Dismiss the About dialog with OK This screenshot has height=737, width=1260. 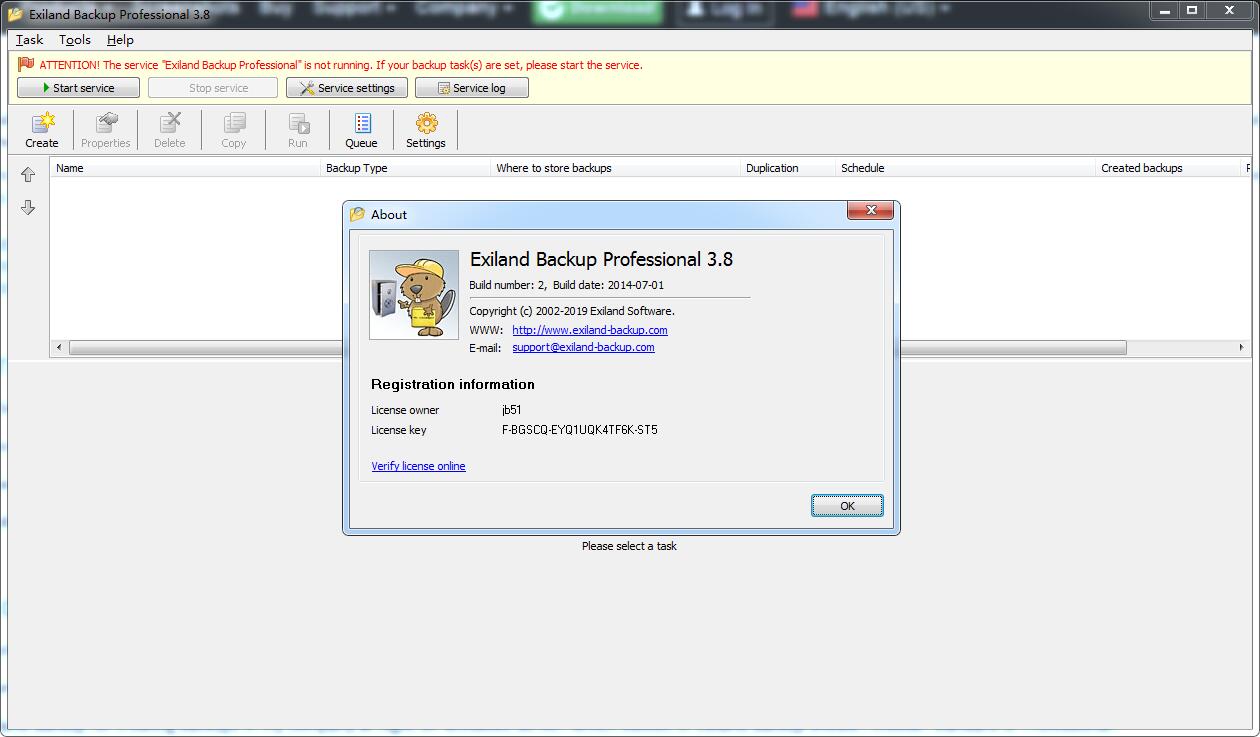pos(847,505)
